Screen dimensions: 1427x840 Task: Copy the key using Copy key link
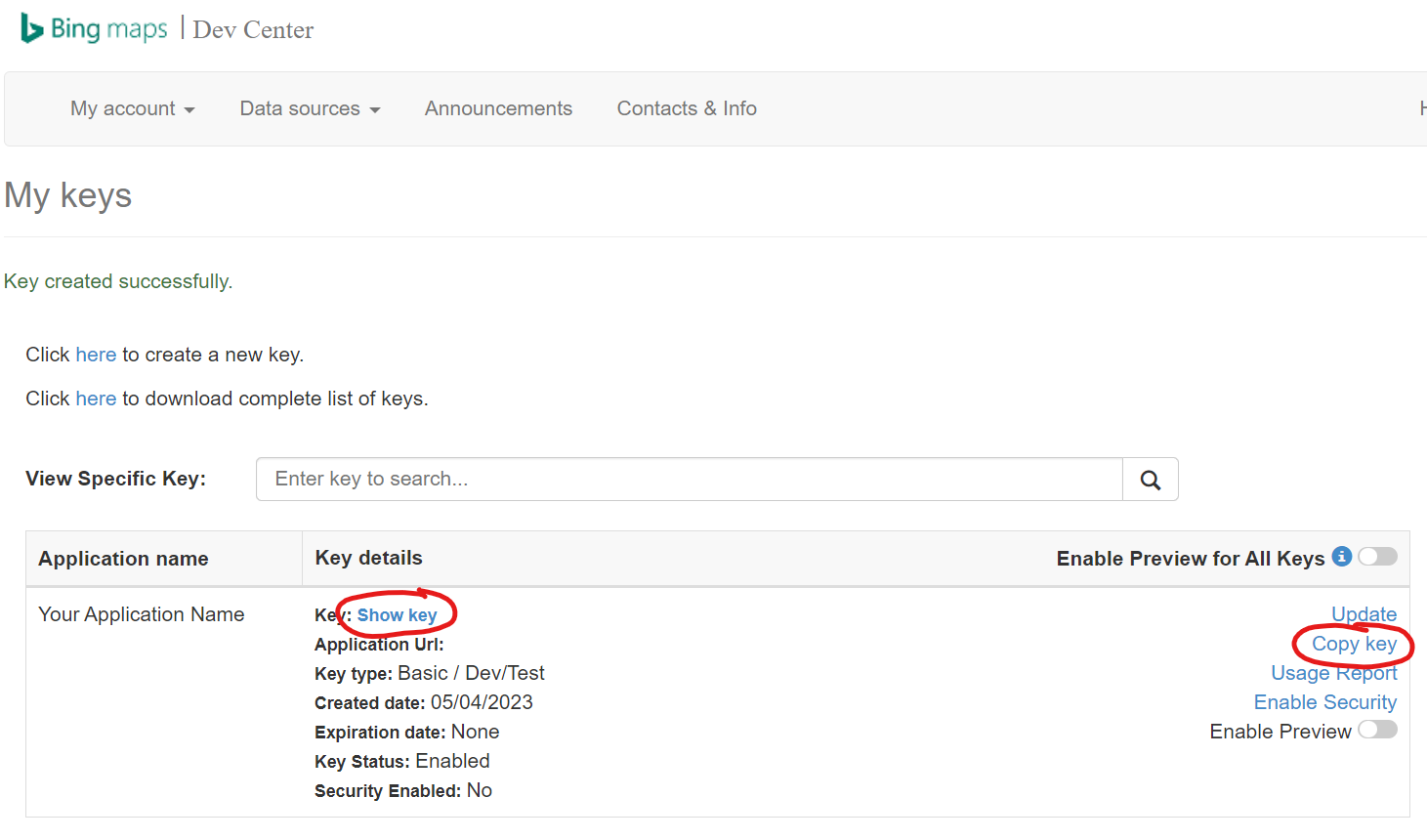tap(1354, 644)
